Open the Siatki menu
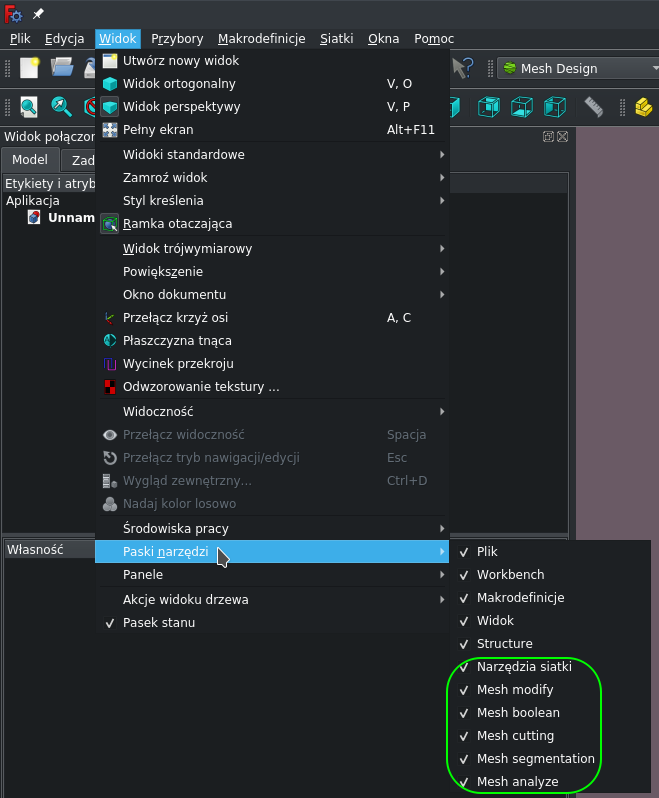The height and width of the screenshot is (798, 659). pos(336,39)
